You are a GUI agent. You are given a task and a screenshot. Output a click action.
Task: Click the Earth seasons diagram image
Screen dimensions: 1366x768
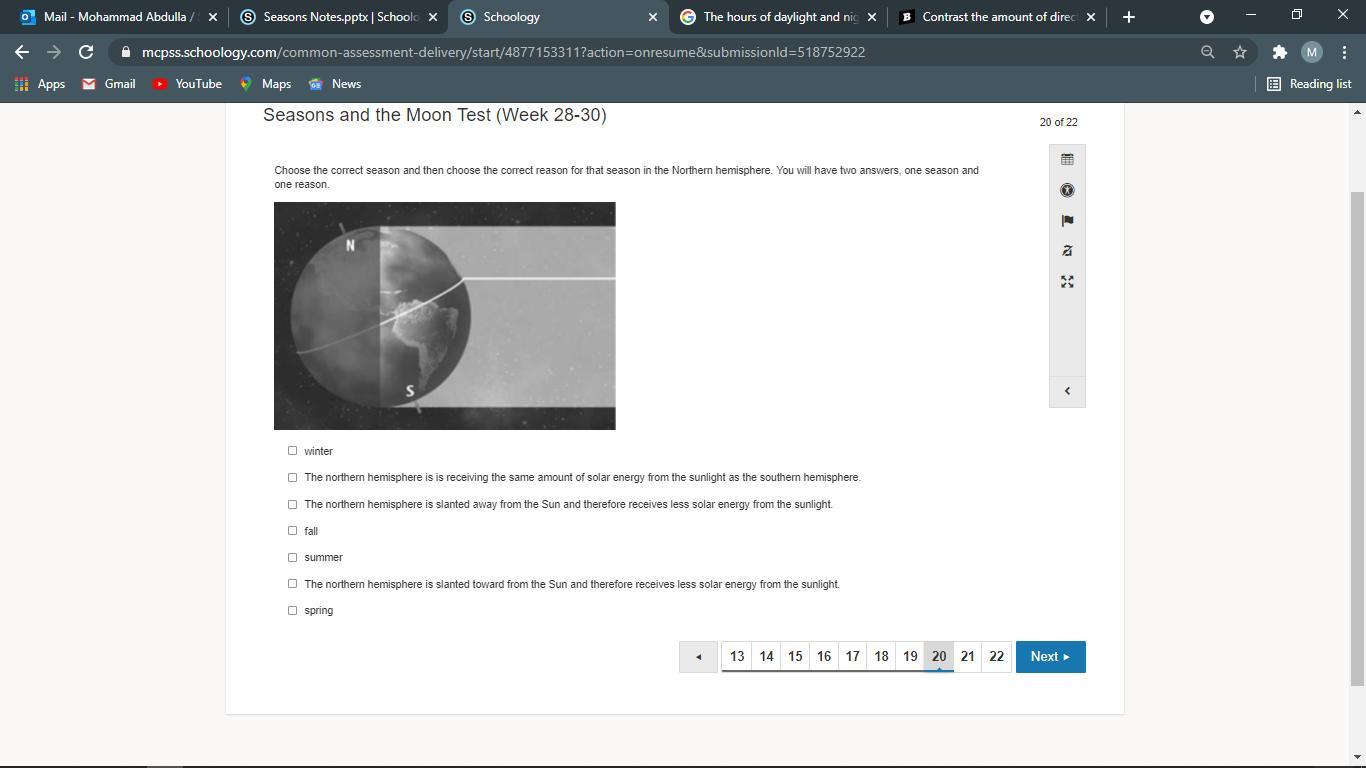pos(445,316)
